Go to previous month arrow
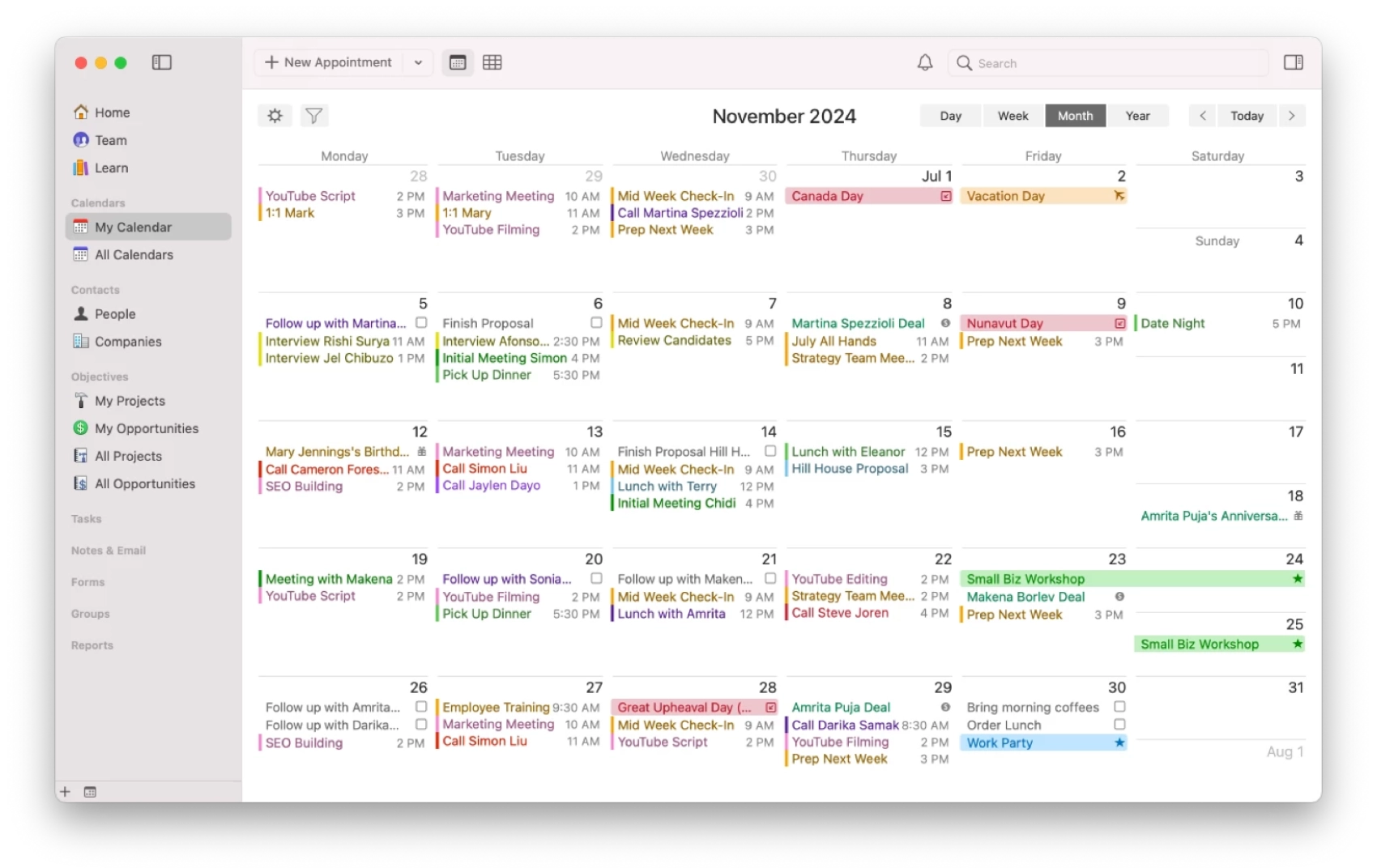This screenshot has height=868, width=1377. (1203, 116)
